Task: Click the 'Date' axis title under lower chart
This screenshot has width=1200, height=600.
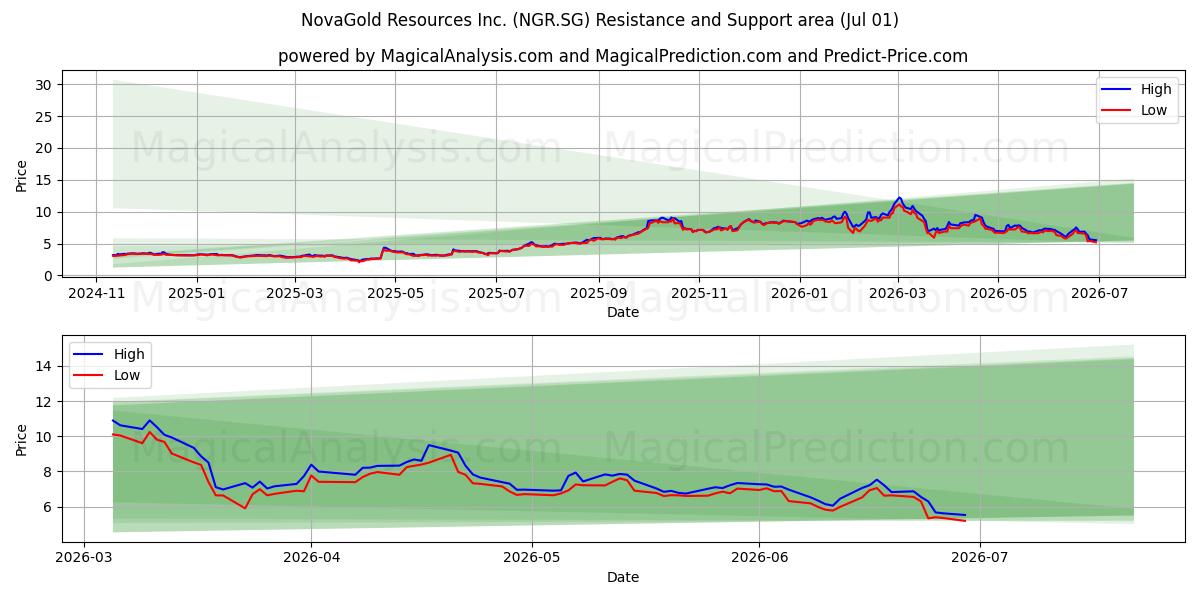Action: 623,577
